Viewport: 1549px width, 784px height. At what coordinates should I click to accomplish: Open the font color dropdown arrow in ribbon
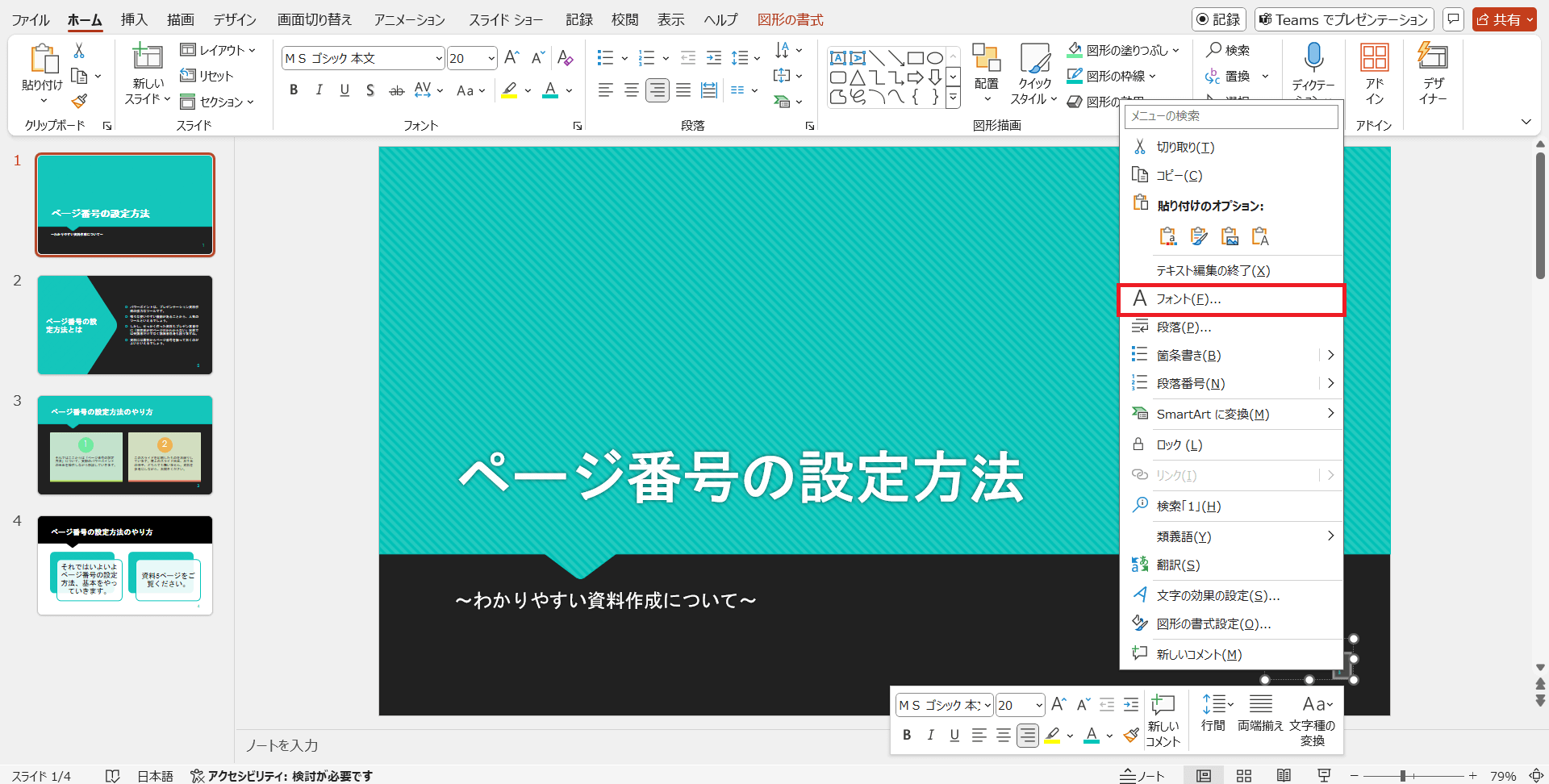(569, 90)
